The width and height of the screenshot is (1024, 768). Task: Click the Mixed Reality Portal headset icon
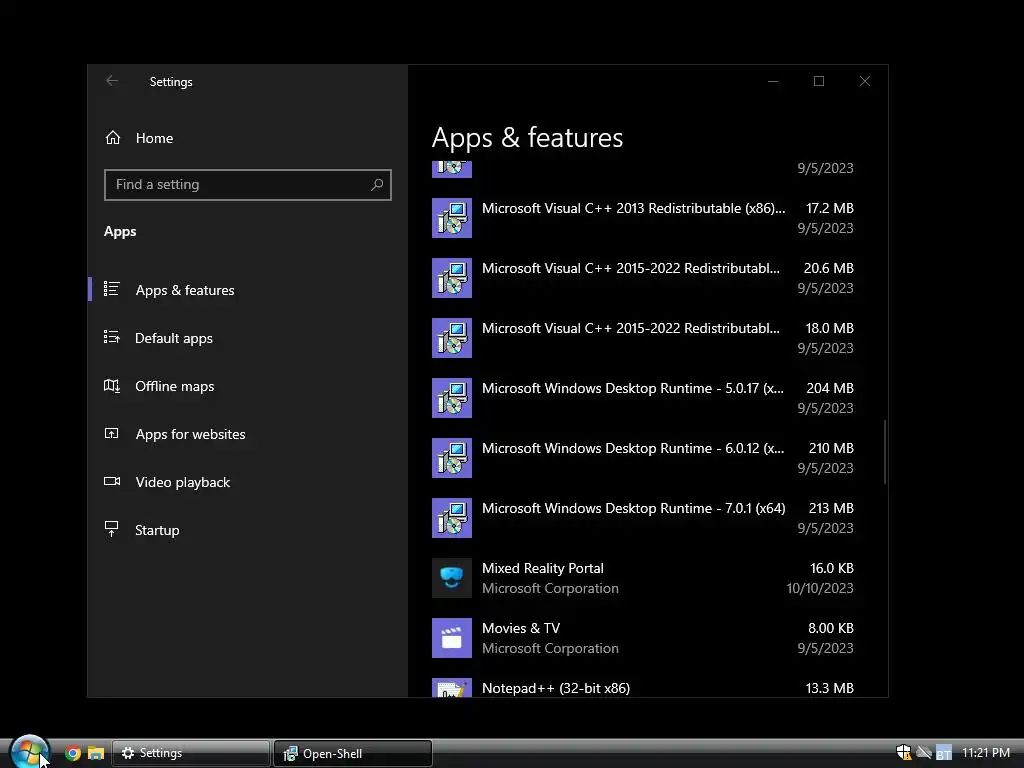click(x=452, y=579)
